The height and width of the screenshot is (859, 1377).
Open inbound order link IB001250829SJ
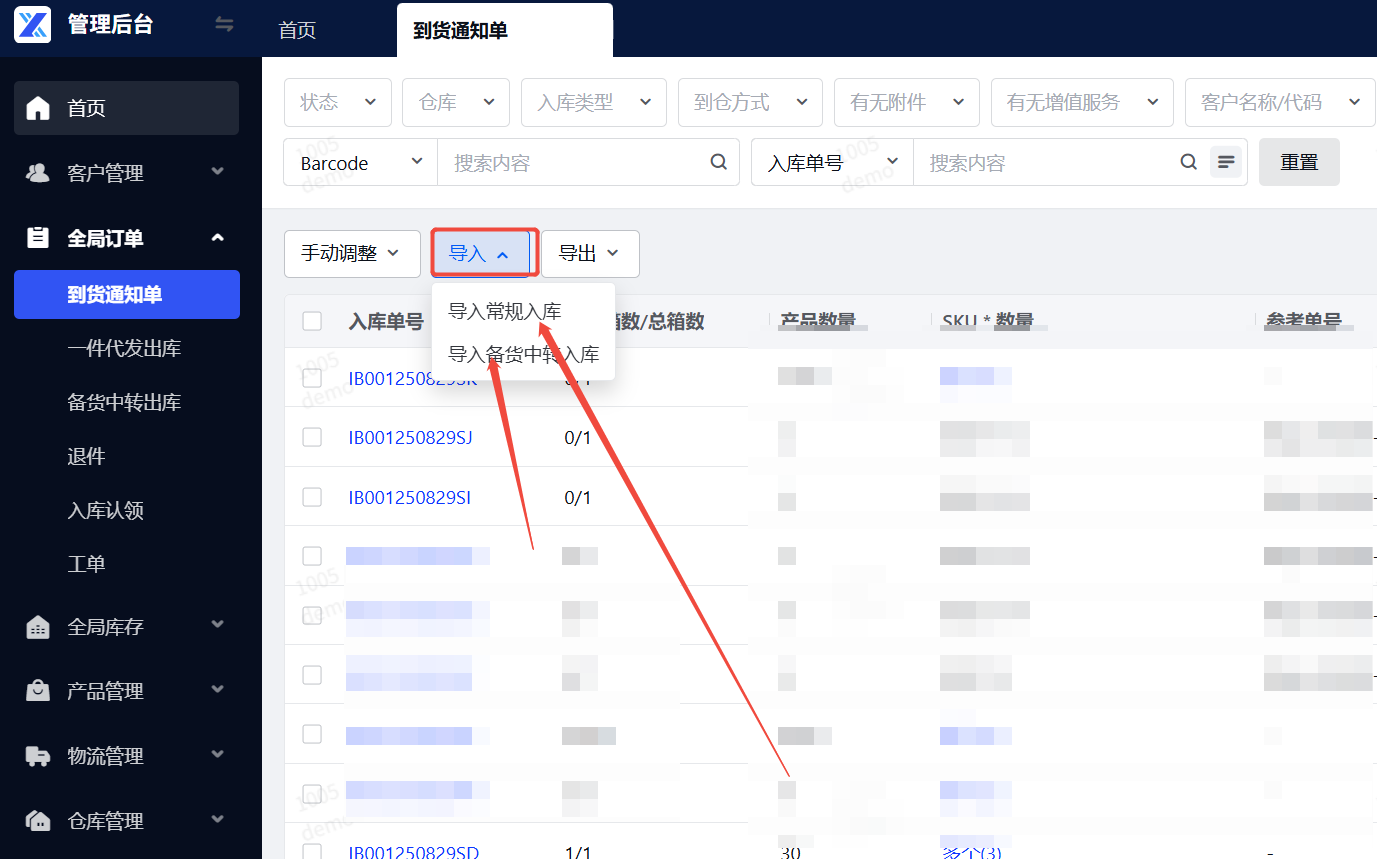(x=410, y=437)
